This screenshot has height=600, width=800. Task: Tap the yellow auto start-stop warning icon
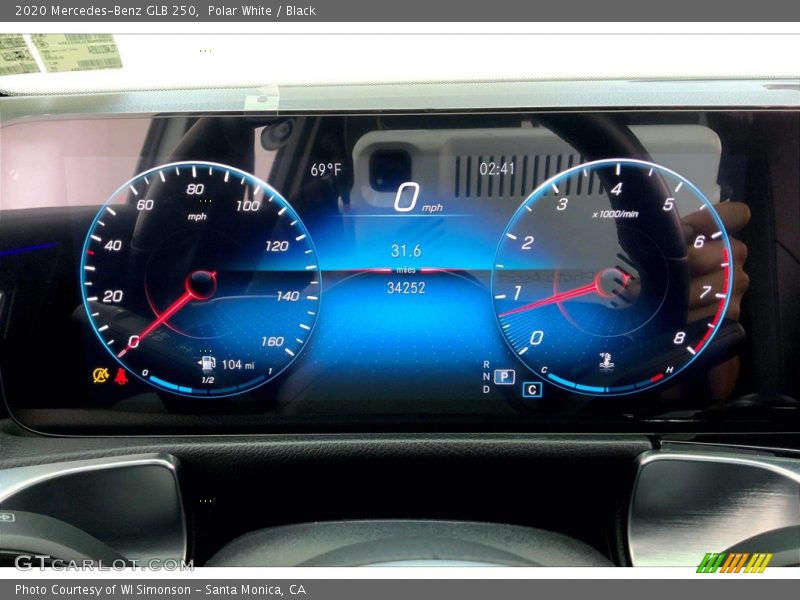101,376
